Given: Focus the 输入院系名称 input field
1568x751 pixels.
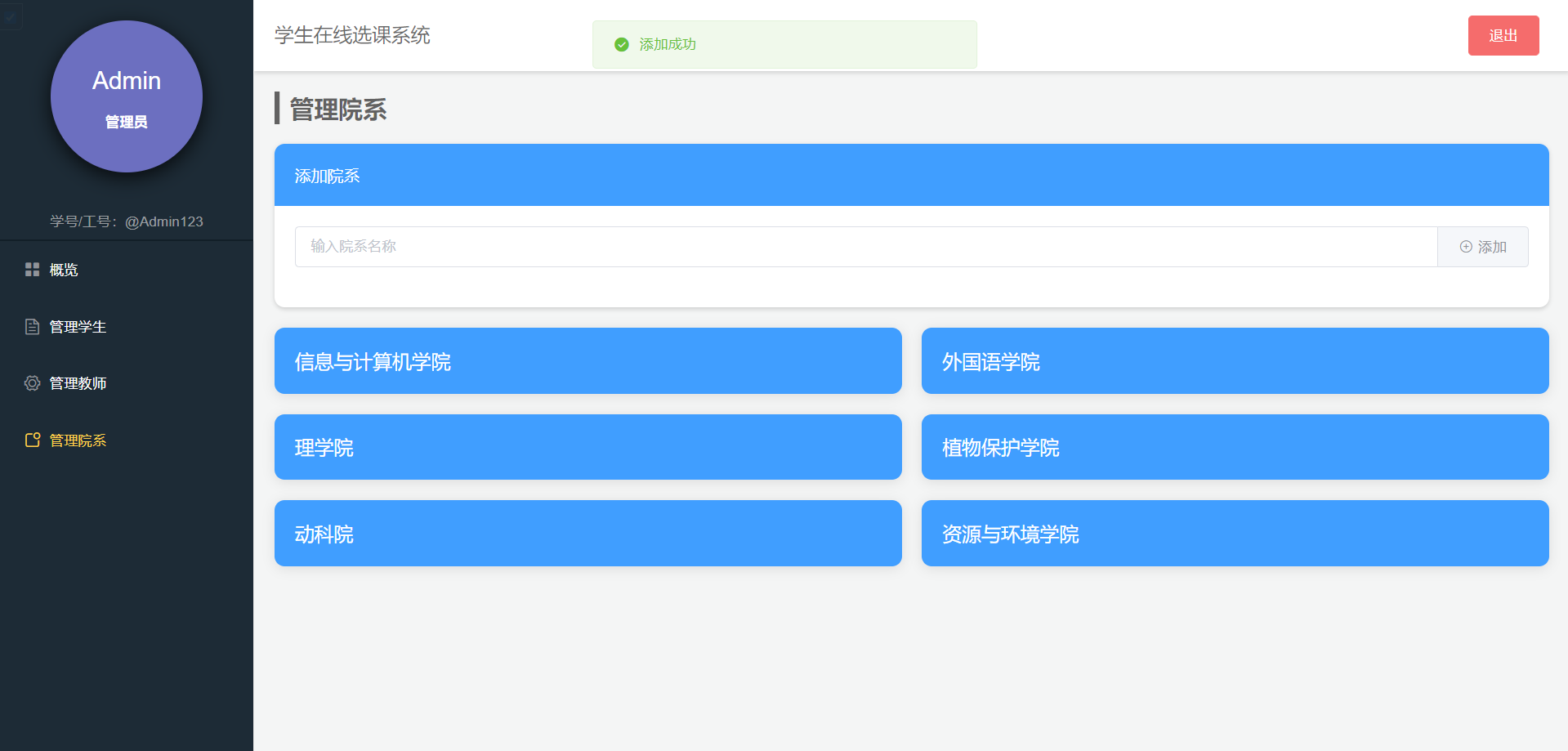Looking at the screenshot, I should pyautogui.click(x=866, y=247).
